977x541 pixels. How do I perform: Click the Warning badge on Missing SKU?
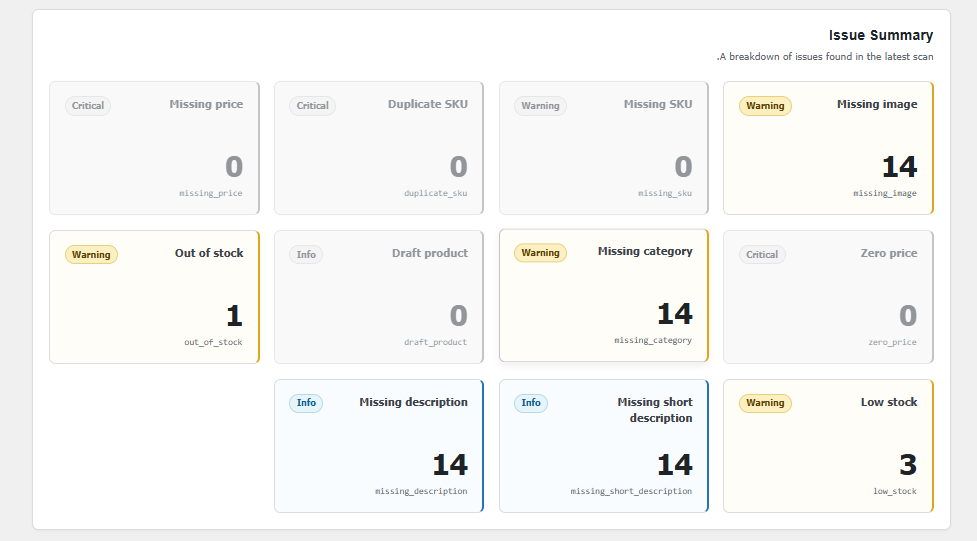pyautogui.click(x=540, y=106)
